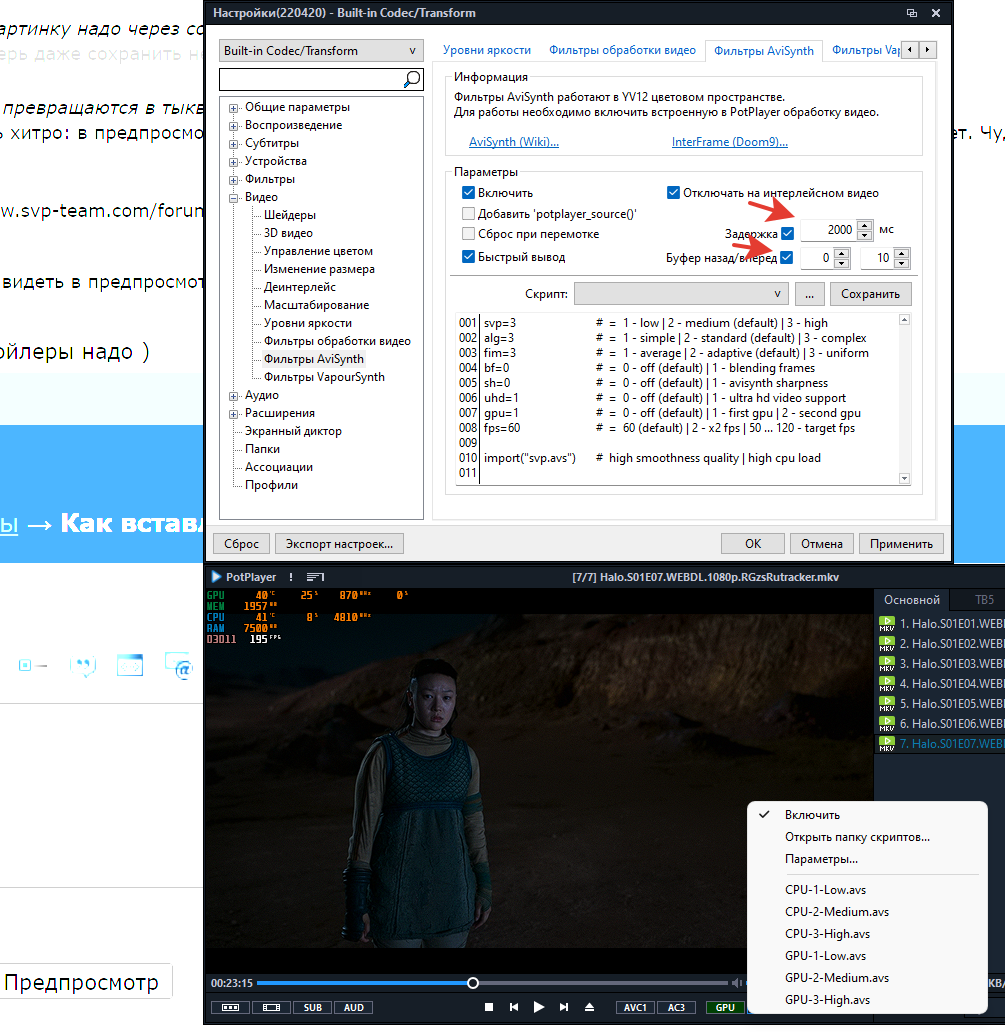The height and width of the screenshot is (1032, 1005).
Task: Click the Eject/open file icon
Action: 590,1008
